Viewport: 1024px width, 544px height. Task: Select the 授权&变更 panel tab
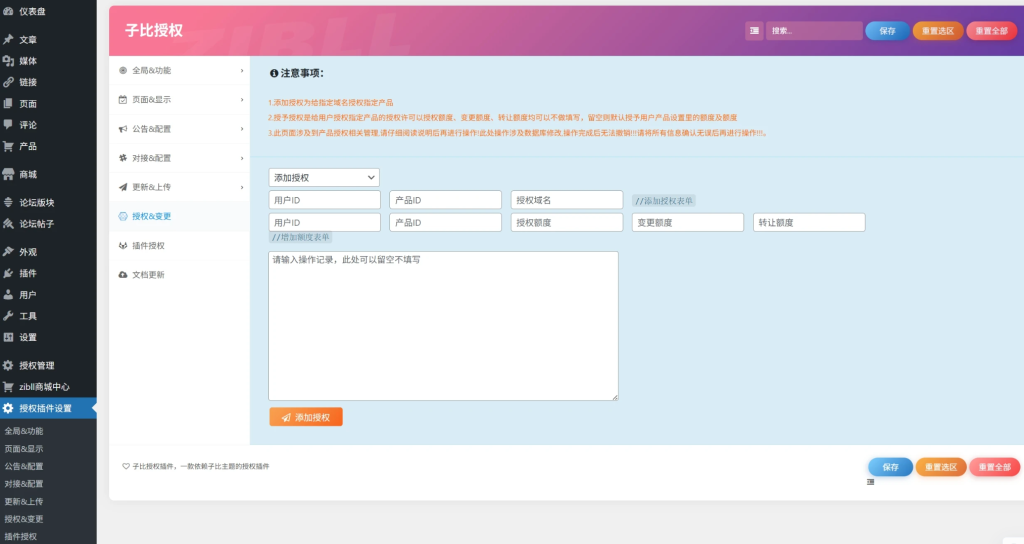(180, 216)
